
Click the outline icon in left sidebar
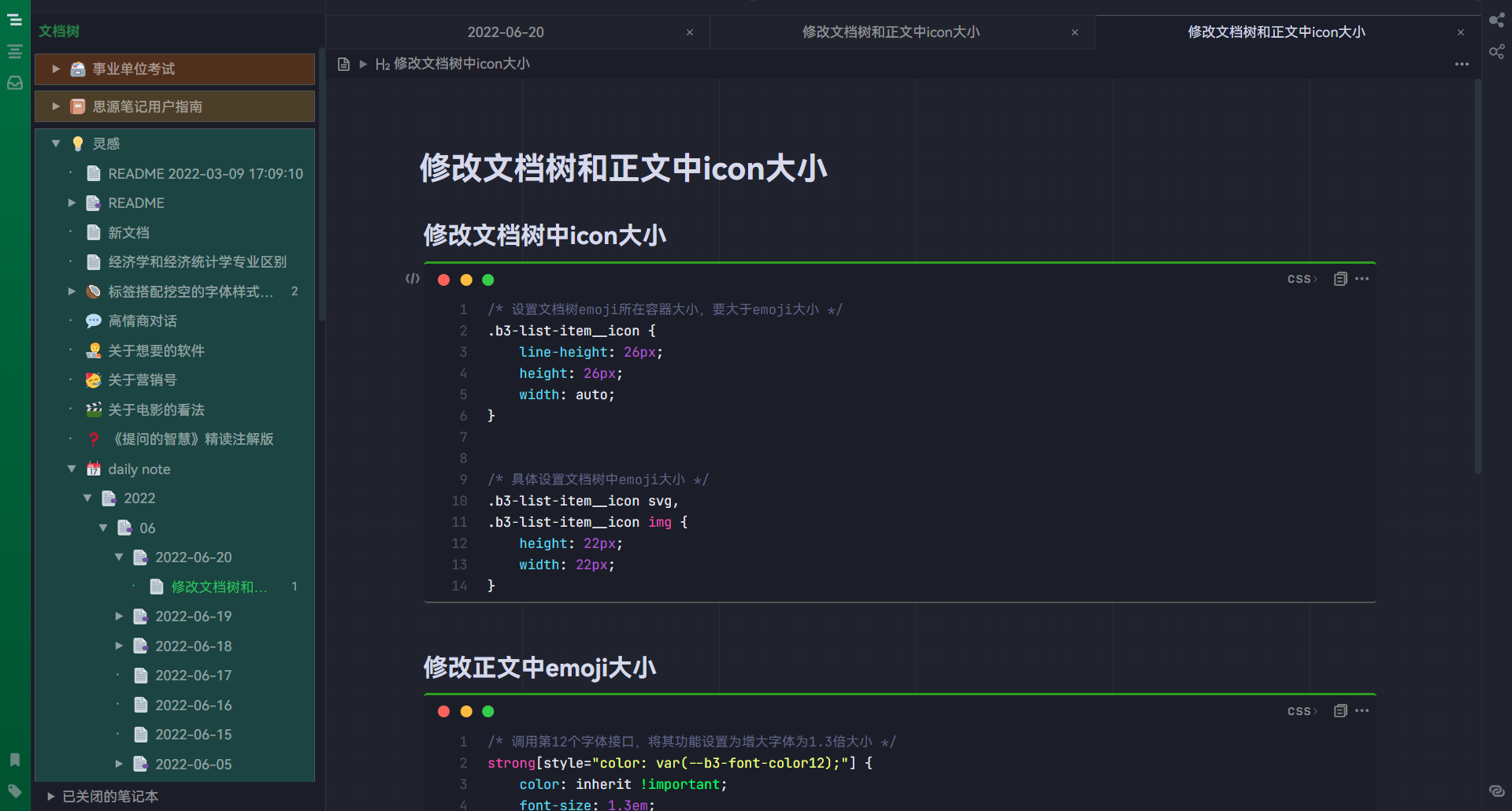14,52
